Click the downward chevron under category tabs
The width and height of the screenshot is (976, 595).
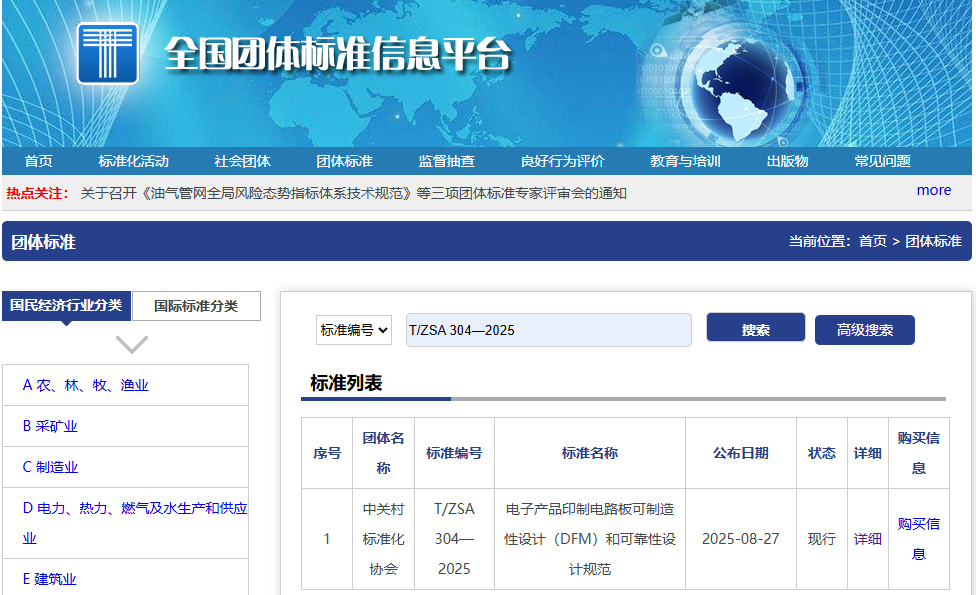(x=132, y=345)
